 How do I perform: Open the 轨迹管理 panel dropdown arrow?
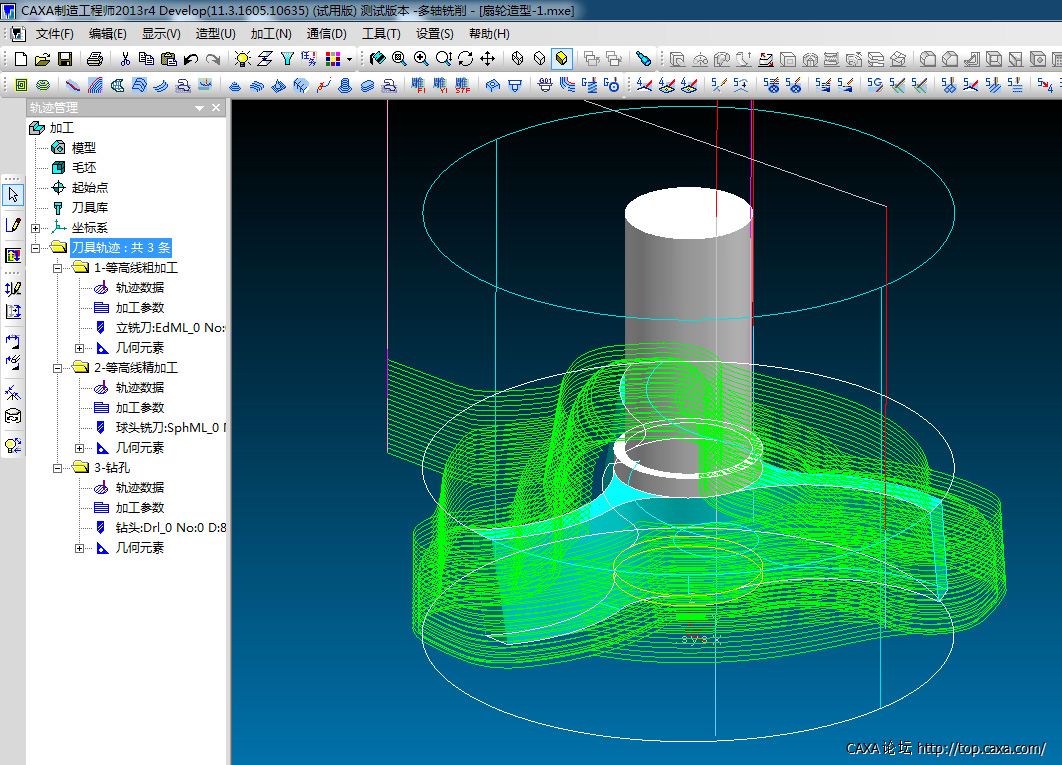tap(199, 108)
